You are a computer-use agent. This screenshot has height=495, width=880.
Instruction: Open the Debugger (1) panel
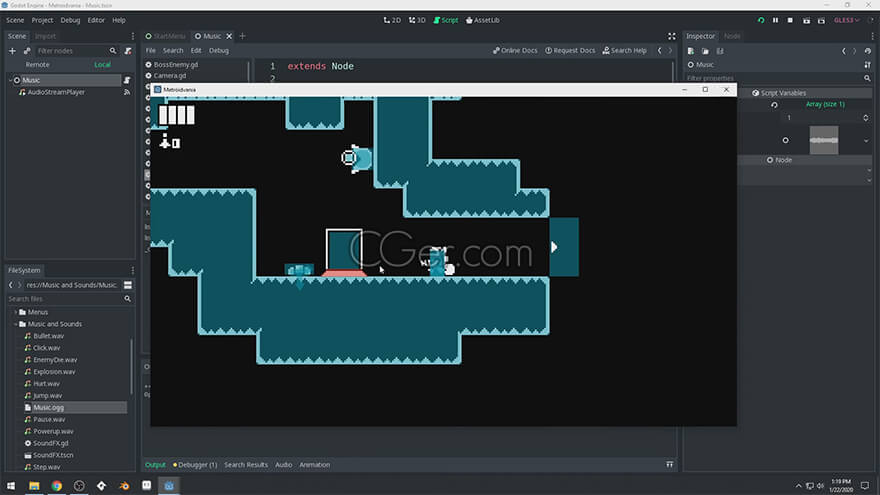[x=195, y=465]
